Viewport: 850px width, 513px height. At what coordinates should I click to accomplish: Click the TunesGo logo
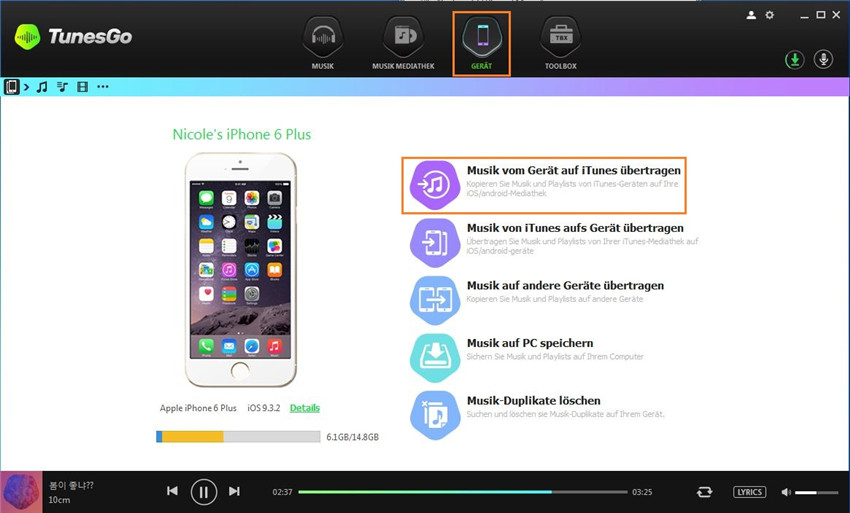pyautogui.click(x=73, y=36)
